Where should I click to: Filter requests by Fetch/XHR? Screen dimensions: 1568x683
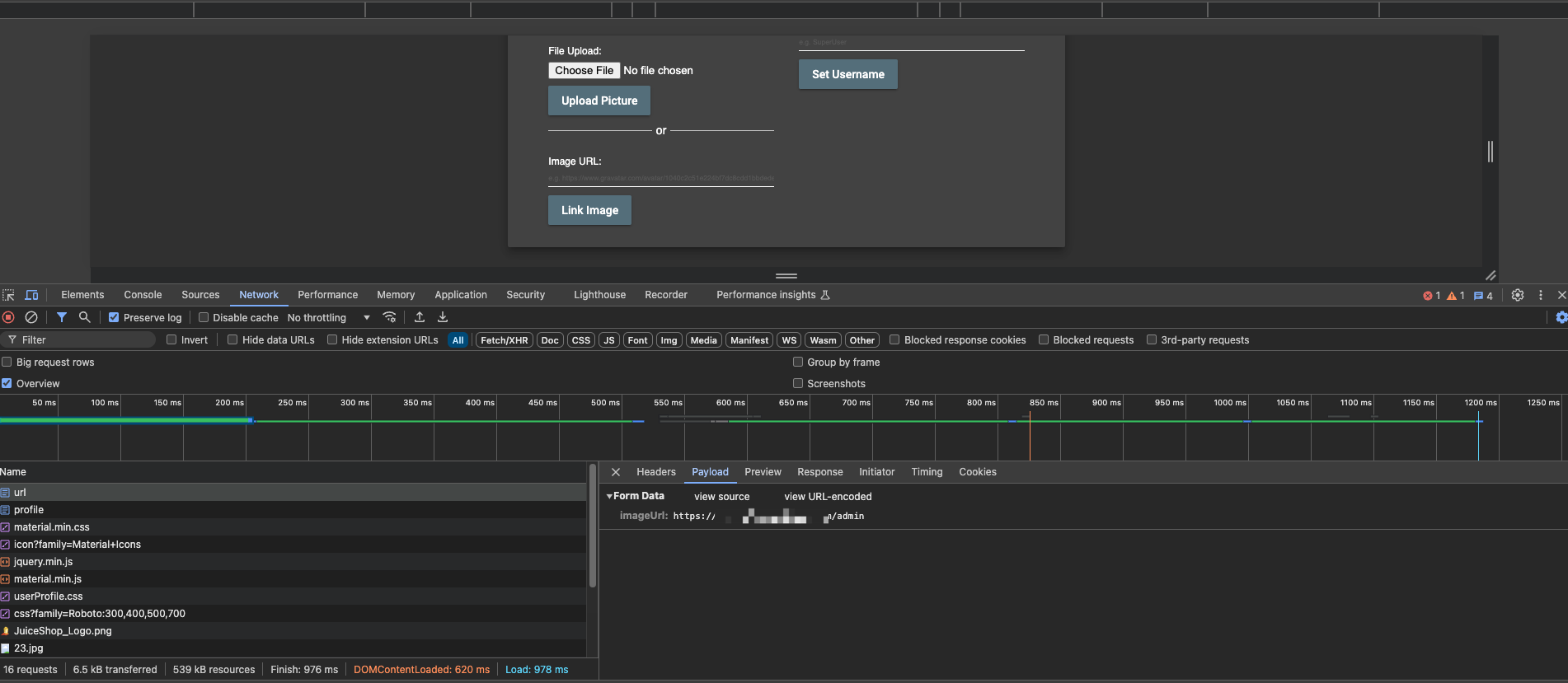click(505, 340)
